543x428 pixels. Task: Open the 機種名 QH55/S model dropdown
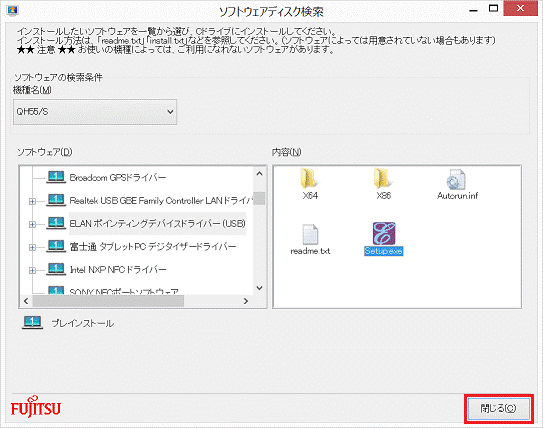pos(95,112)
